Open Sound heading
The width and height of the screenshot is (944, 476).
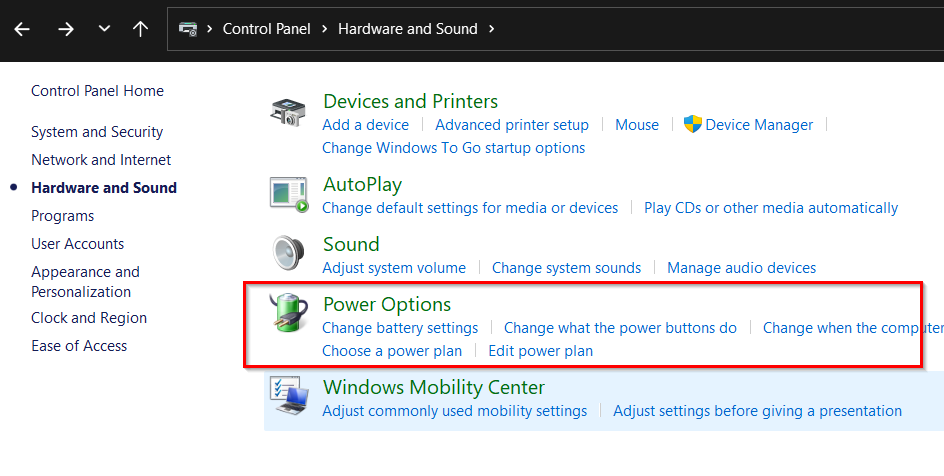coord(351,244)
